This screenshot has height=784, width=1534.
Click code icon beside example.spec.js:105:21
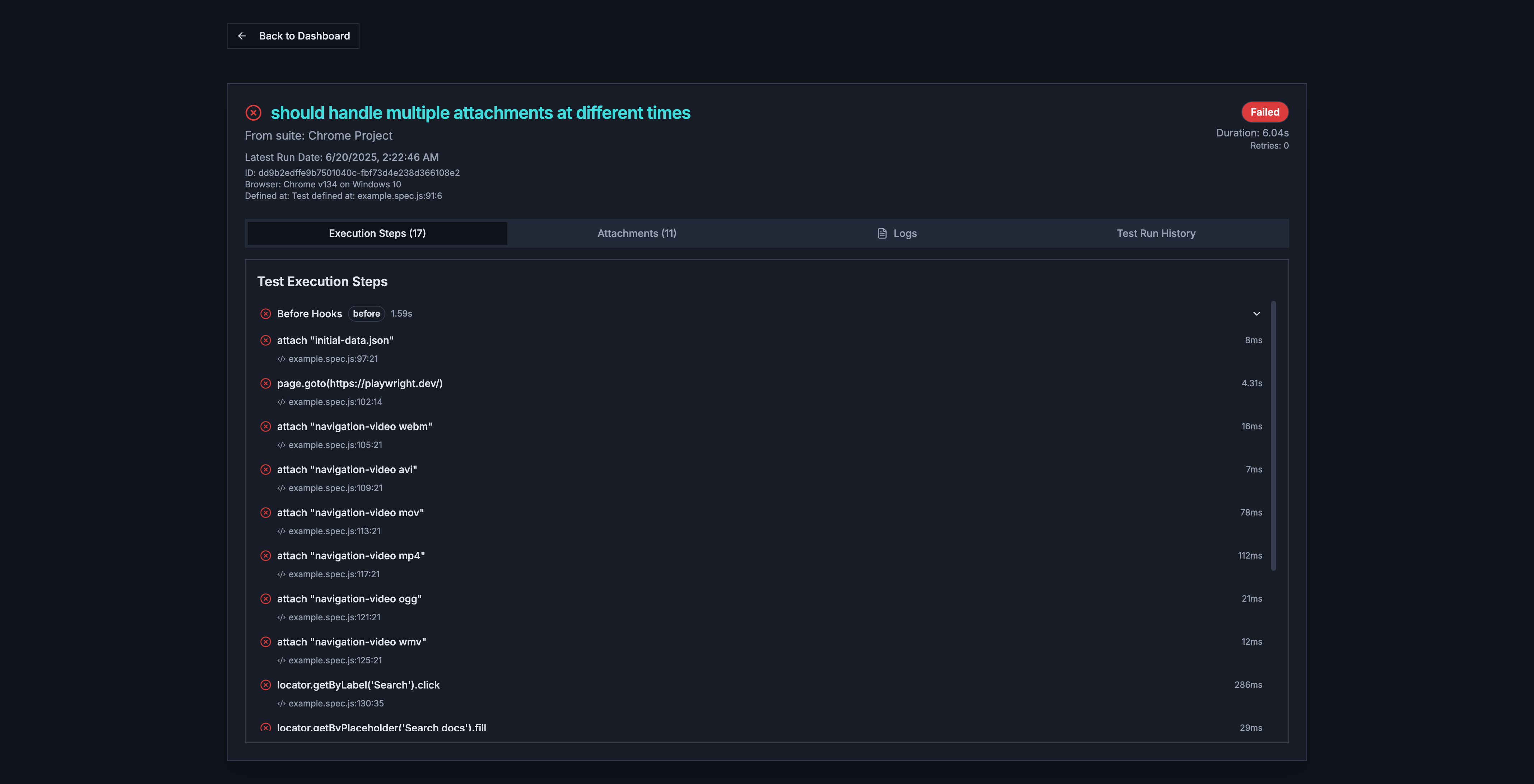281,445
